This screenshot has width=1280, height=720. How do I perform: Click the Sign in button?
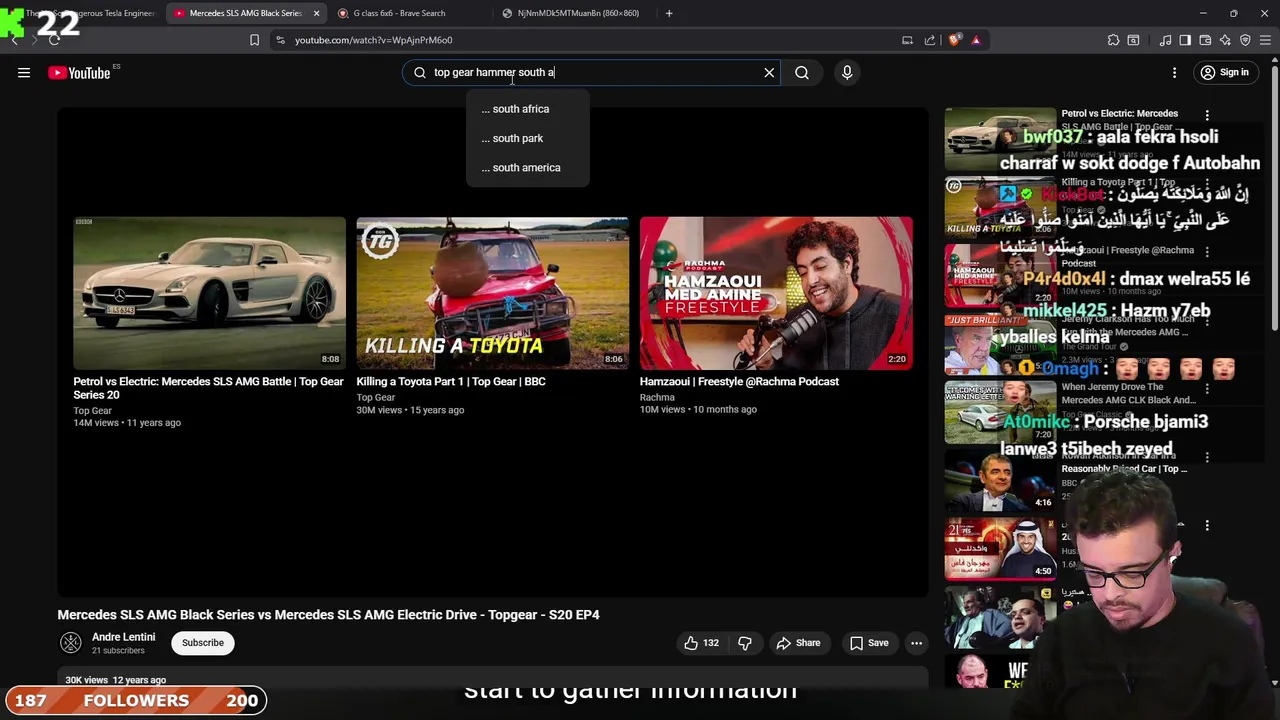pos(1225,72)
